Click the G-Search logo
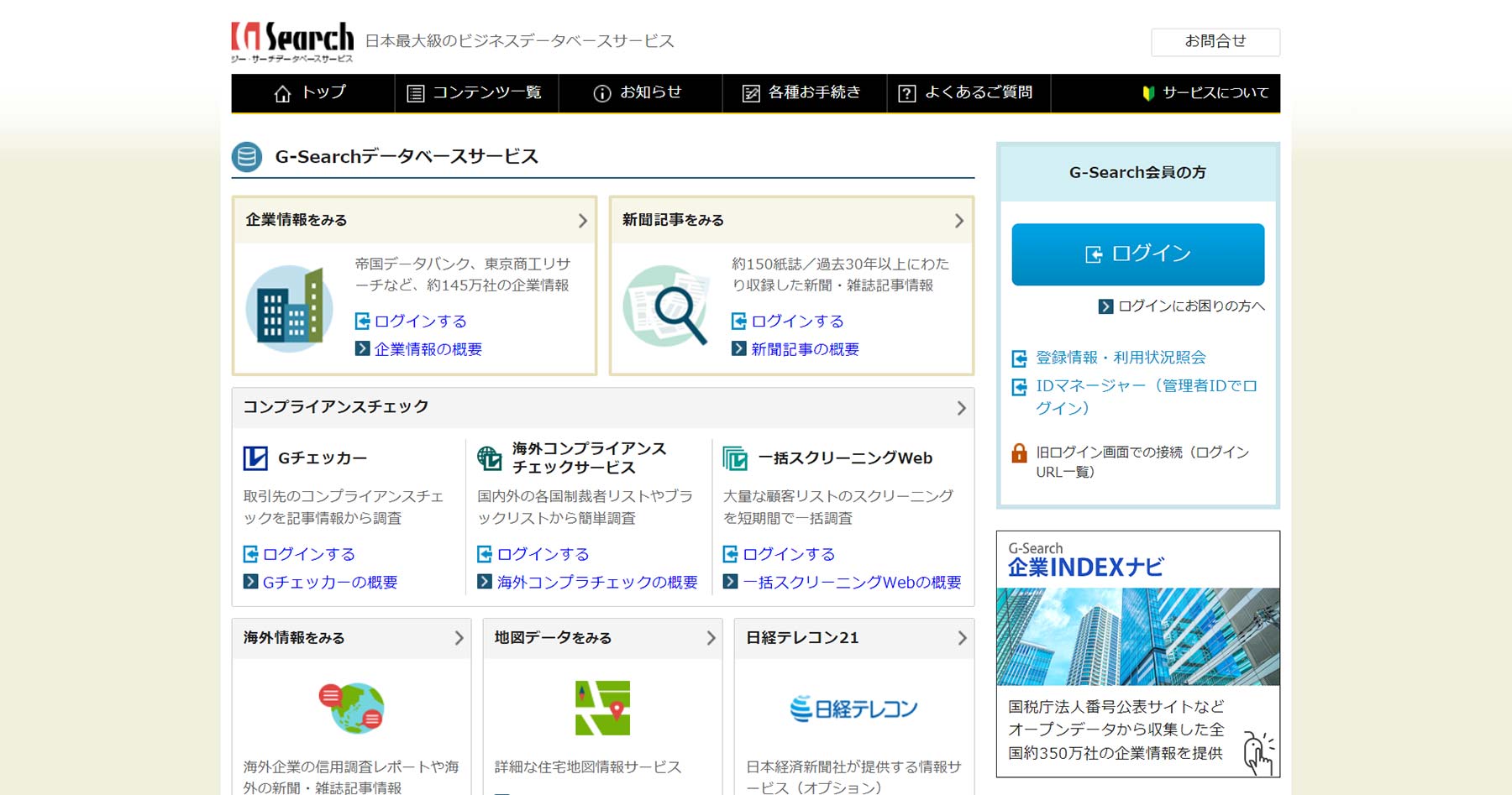The height and width of the screenshot is (795, 1512). pos(292,42)
